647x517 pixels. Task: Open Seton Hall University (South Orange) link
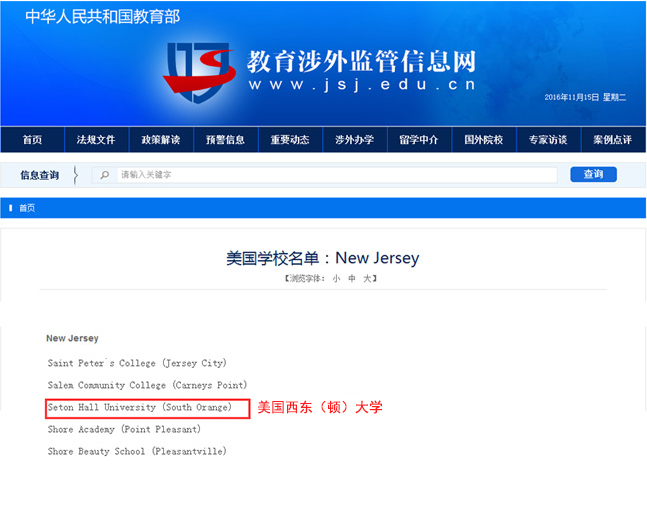pos(139,408)
